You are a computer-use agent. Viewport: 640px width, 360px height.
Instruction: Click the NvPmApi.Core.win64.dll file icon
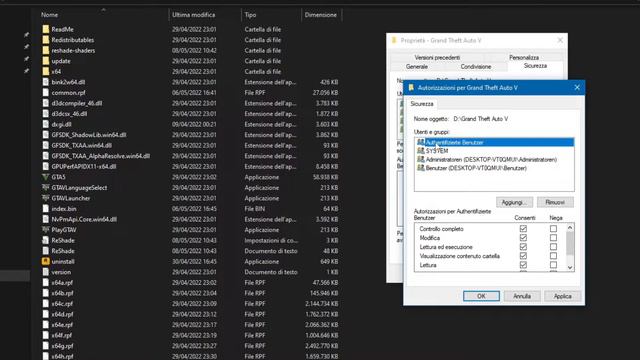coord(46,219)
